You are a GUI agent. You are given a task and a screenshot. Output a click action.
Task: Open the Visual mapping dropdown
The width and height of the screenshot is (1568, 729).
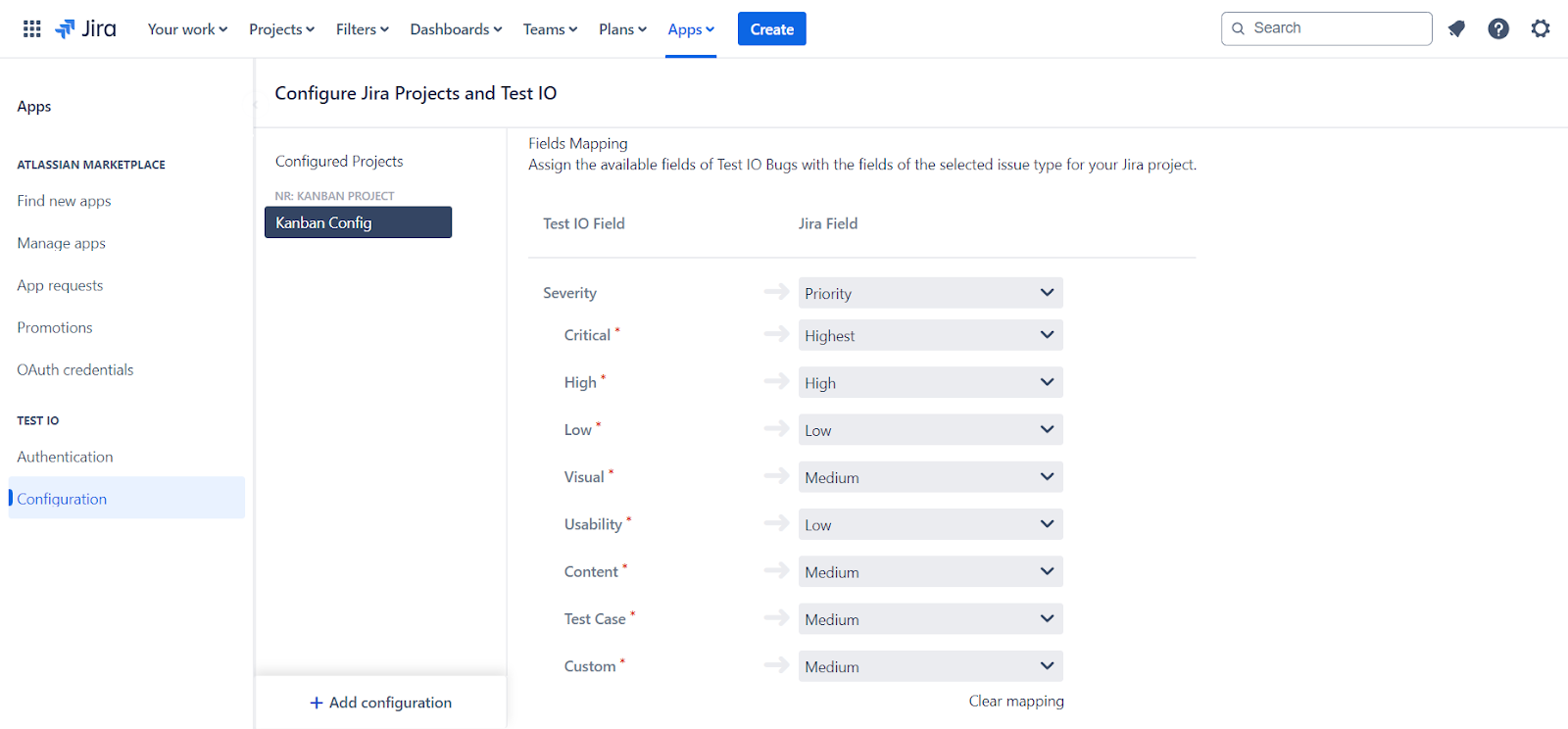[x=930, y=477]
